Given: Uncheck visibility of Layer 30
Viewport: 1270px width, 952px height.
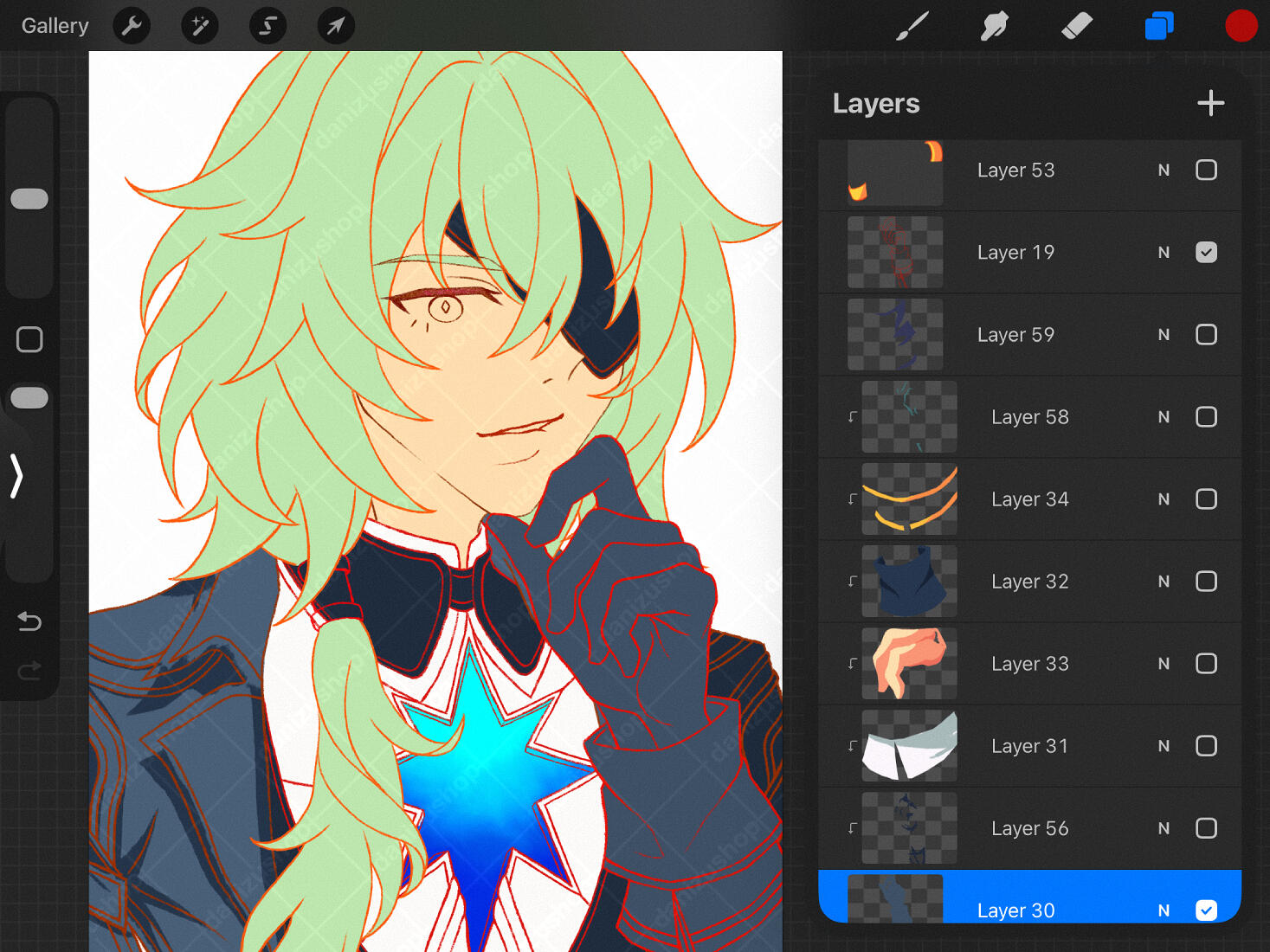Looking at the screenshot, I should coord(1206,910).
